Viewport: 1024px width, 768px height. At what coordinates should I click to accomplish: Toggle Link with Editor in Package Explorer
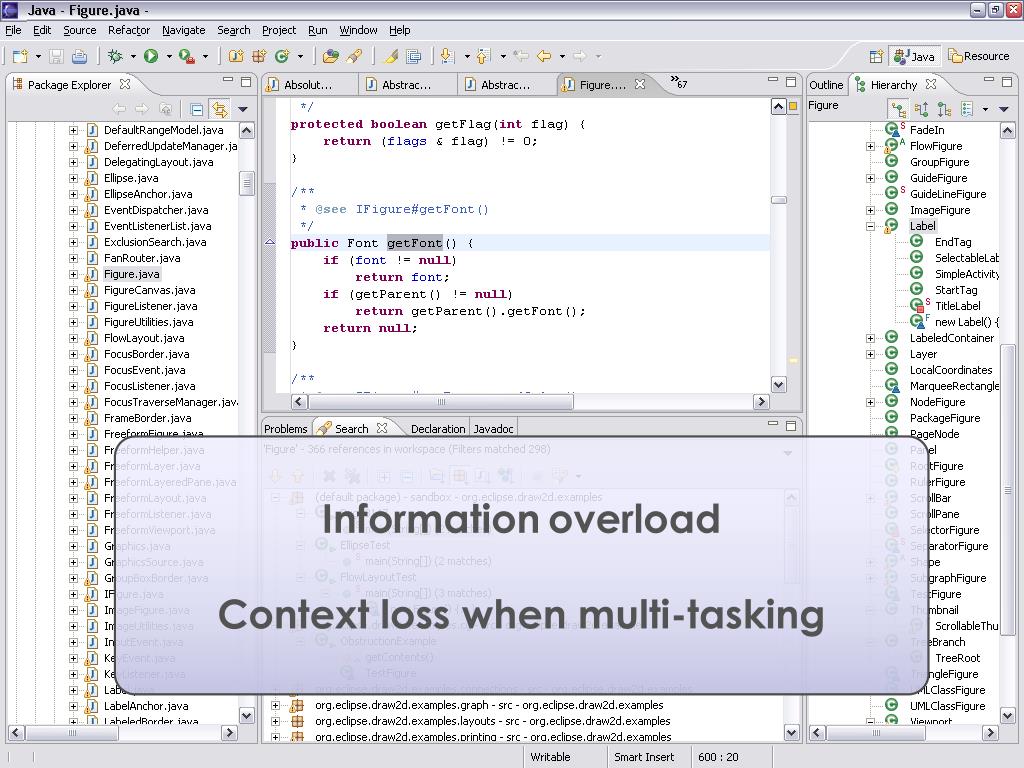coord(219,109)
